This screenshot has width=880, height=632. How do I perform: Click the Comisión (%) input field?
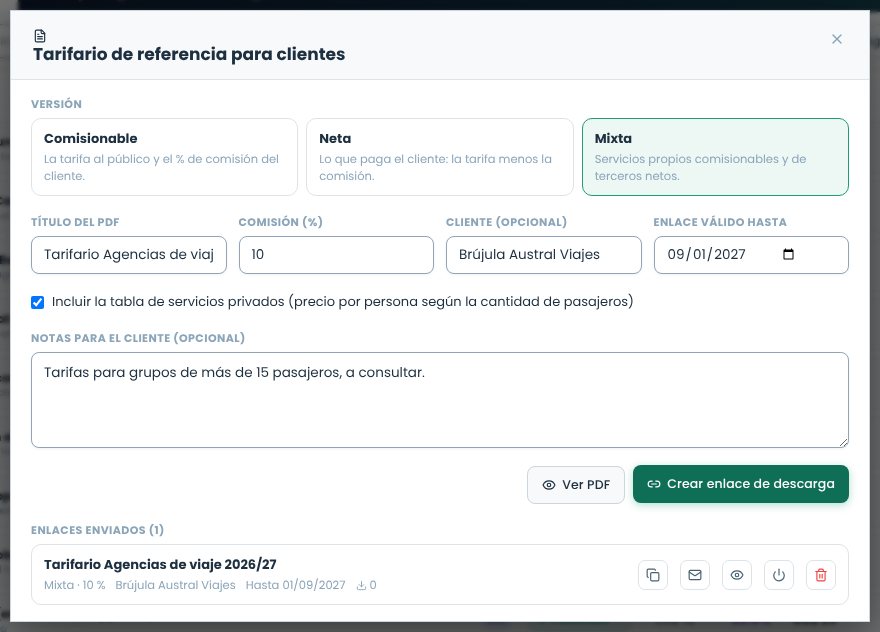coord(336,255)
